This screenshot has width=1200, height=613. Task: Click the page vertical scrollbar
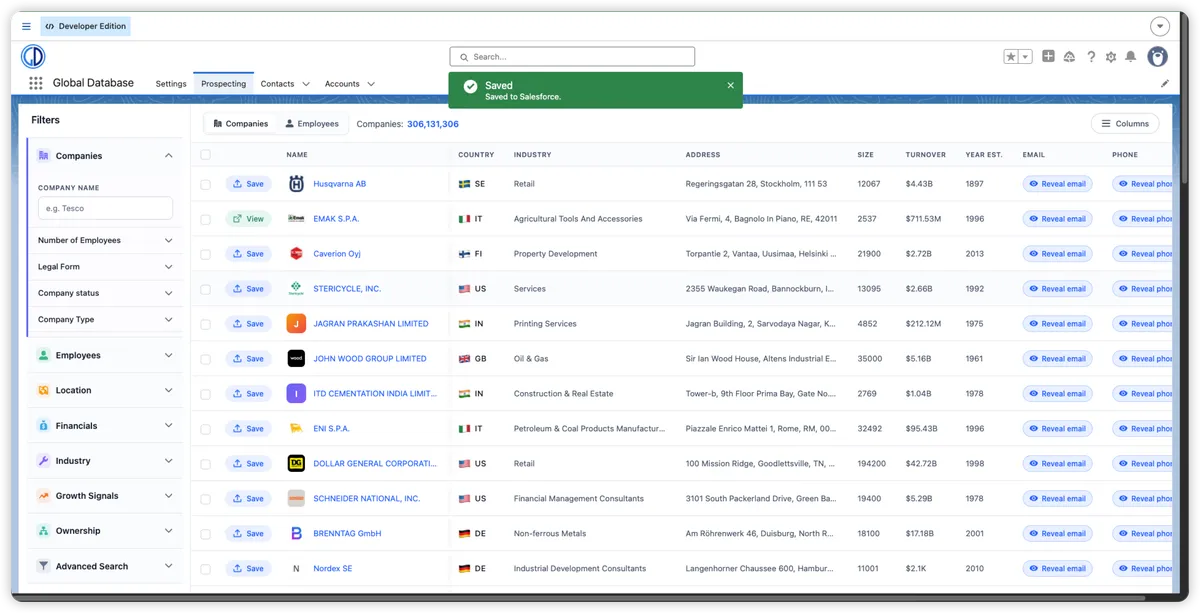pyautogui.click(x=1183, y=110)
